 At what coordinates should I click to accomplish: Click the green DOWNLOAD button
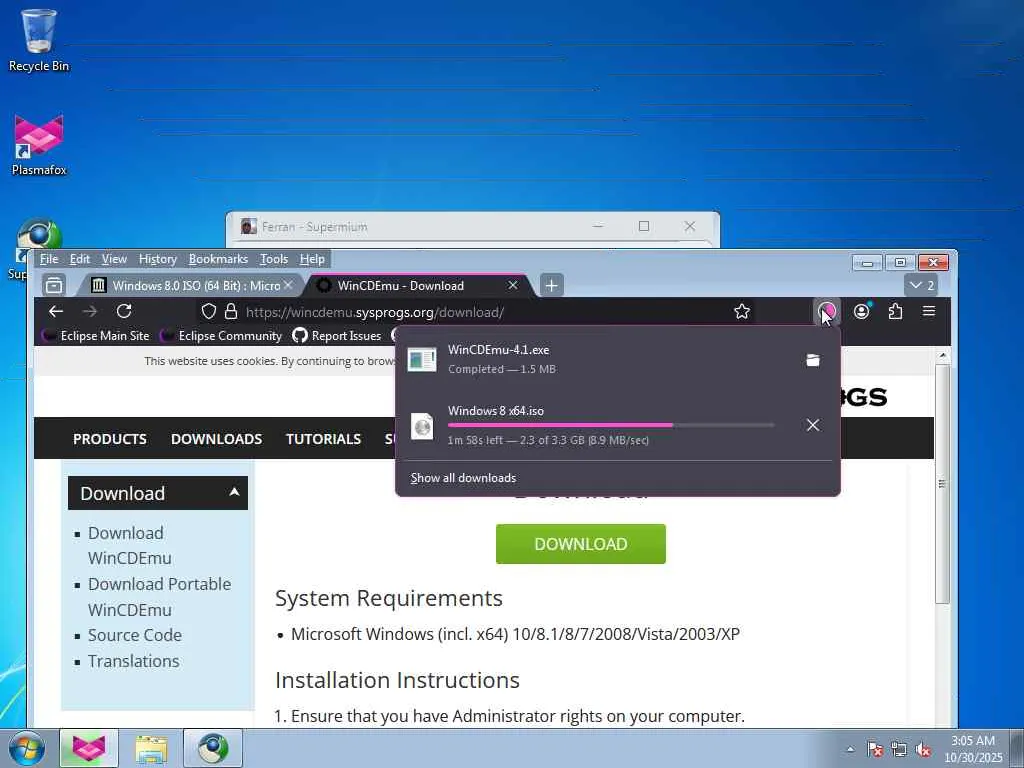581,544
